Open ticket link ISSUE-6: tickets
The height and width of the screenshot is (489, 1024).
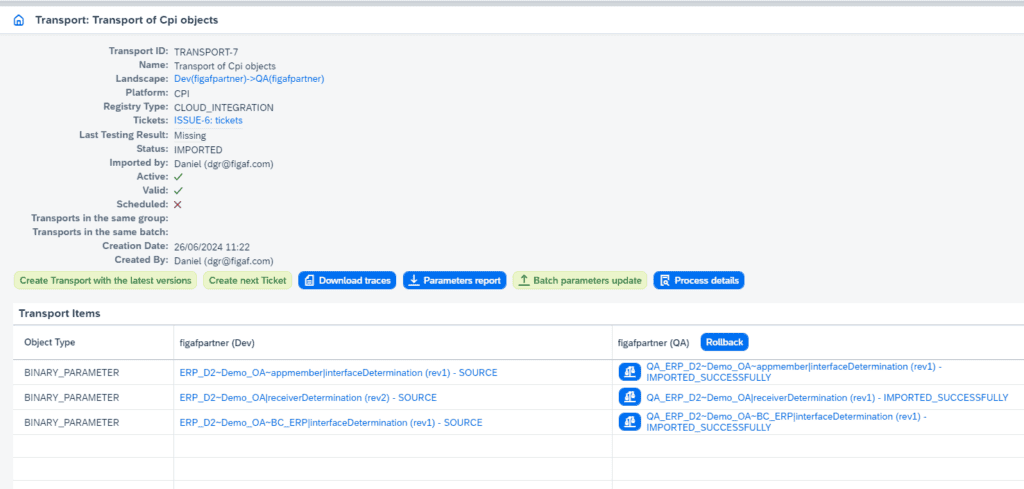[x=208, y=121]
